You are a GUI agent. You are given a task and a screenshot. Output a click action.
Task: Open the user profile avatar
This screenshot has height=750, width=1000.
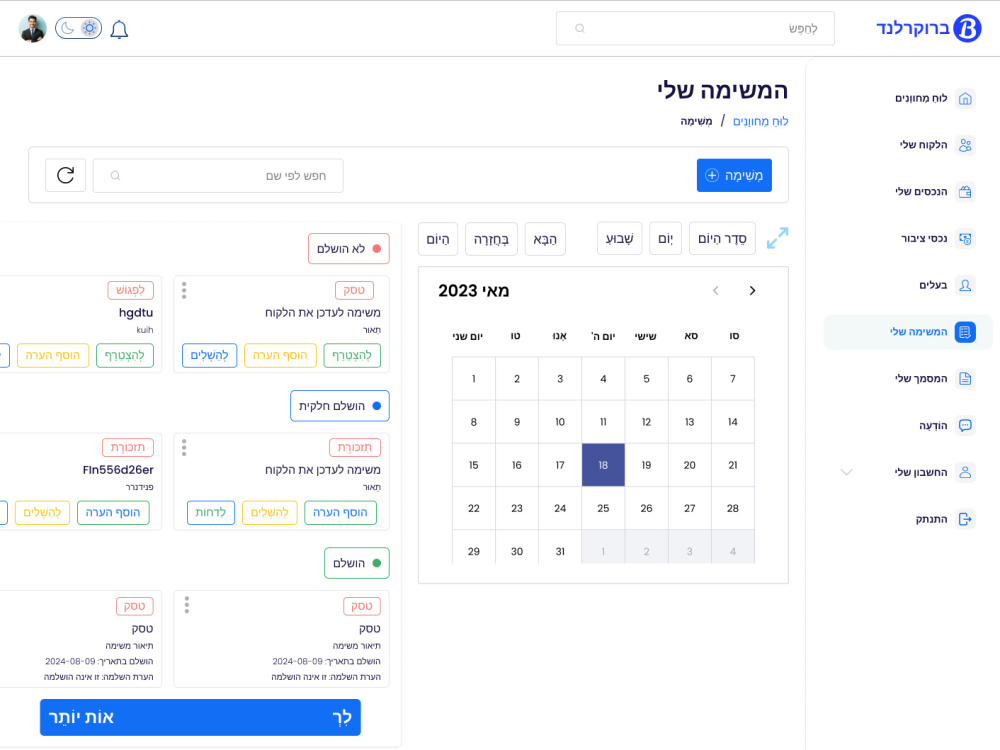(x=33, y=29)
